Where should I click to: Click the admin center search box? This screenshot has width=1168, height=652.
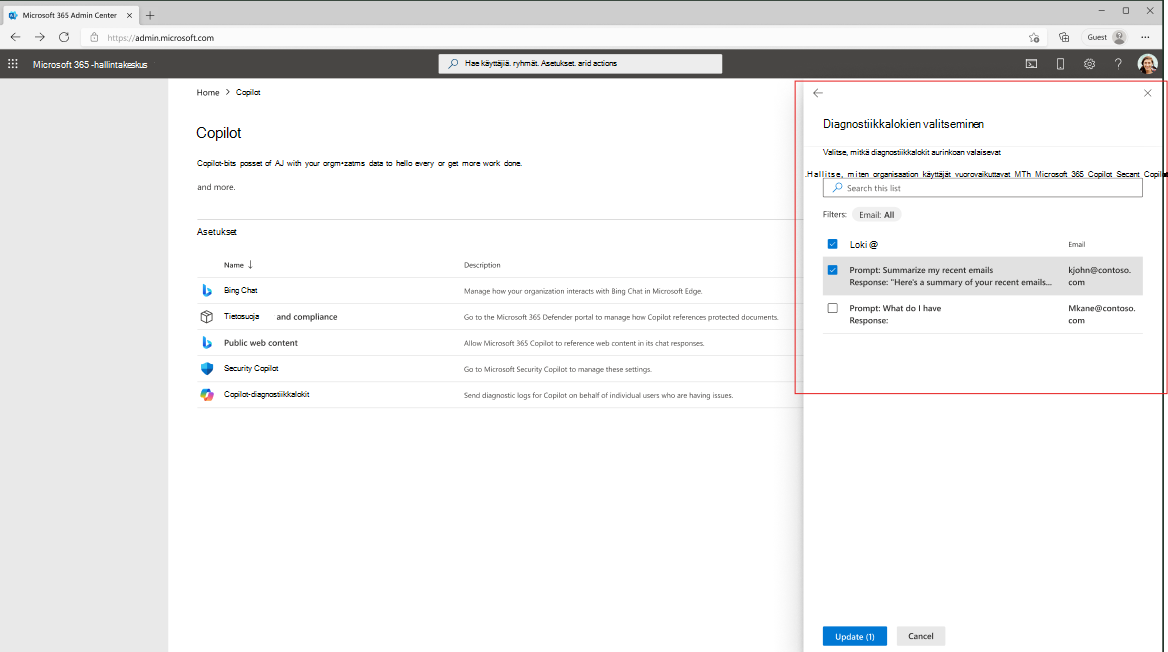click(580, 64)
